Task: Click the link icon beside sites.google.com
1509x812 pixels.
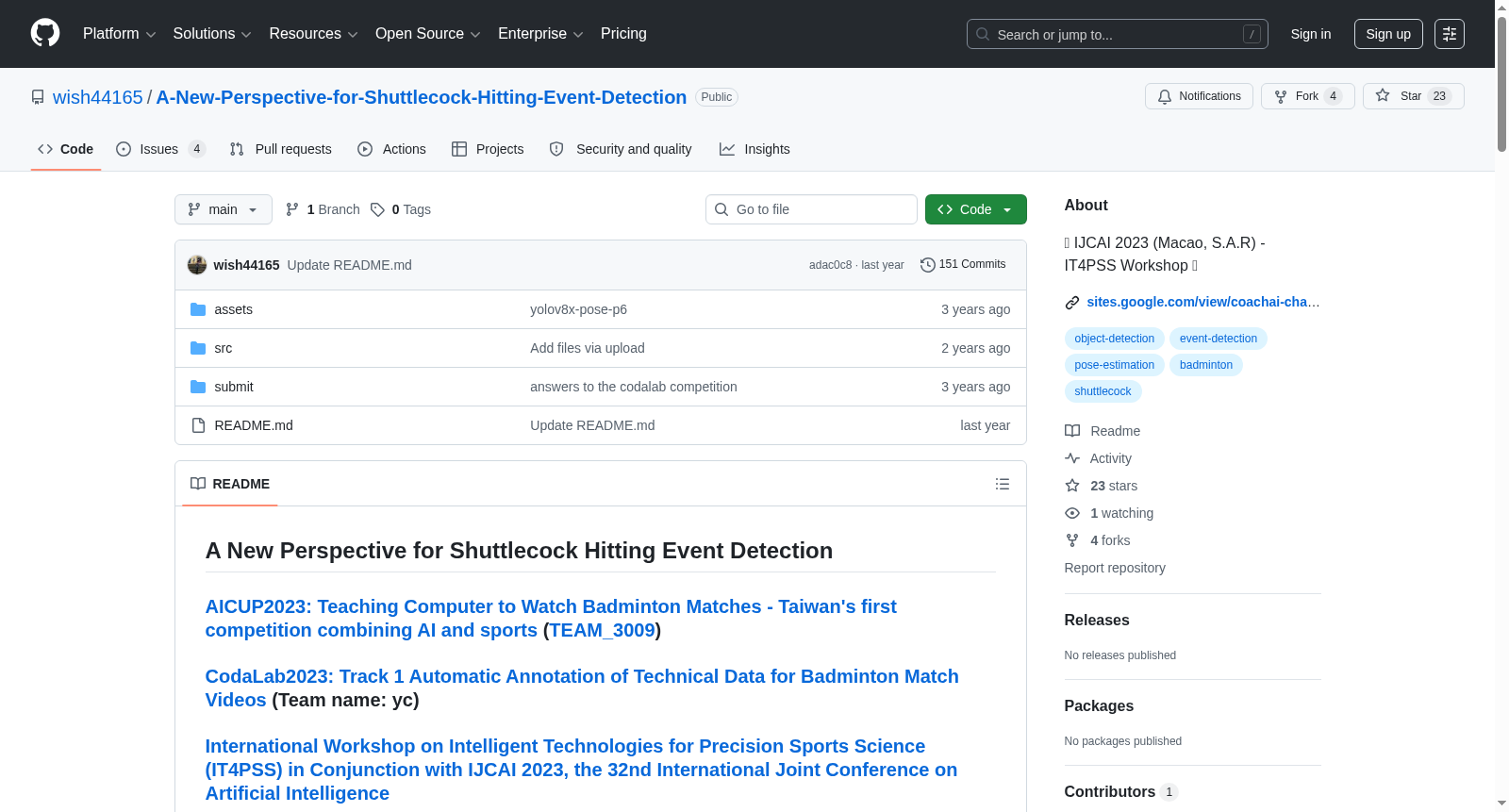Action: click(x=1072, y=303)
